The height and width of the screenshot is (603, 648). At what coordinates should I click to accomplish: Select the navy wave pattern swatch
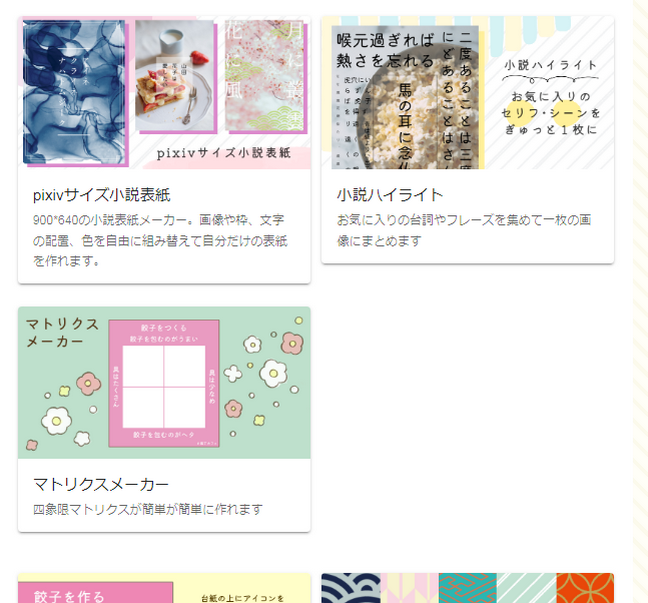[351, 588]
